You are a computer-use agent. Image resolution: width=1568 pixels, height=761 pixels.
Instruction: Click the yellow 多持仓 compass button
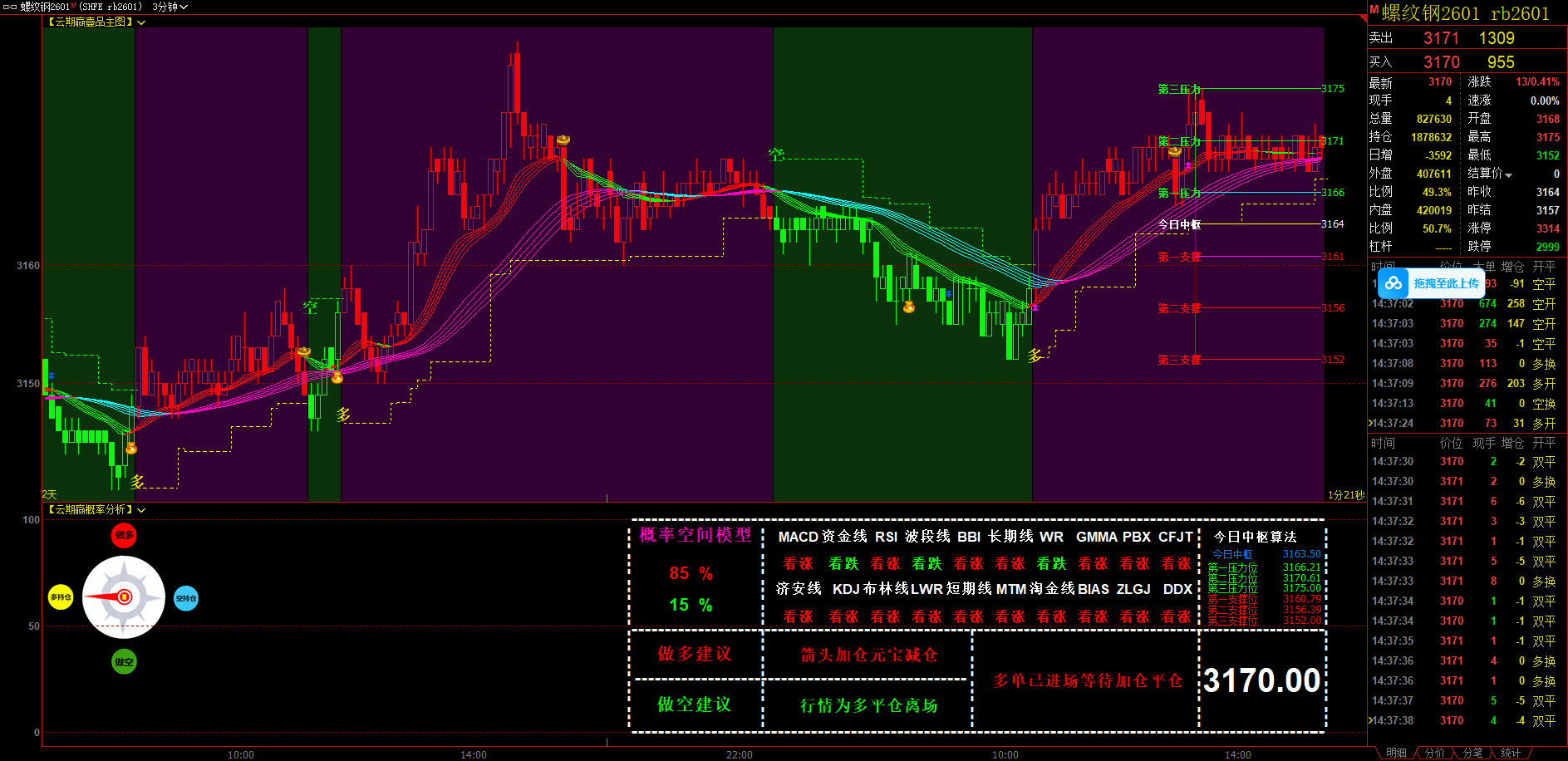pyautogui.click(x=61, y=597)
